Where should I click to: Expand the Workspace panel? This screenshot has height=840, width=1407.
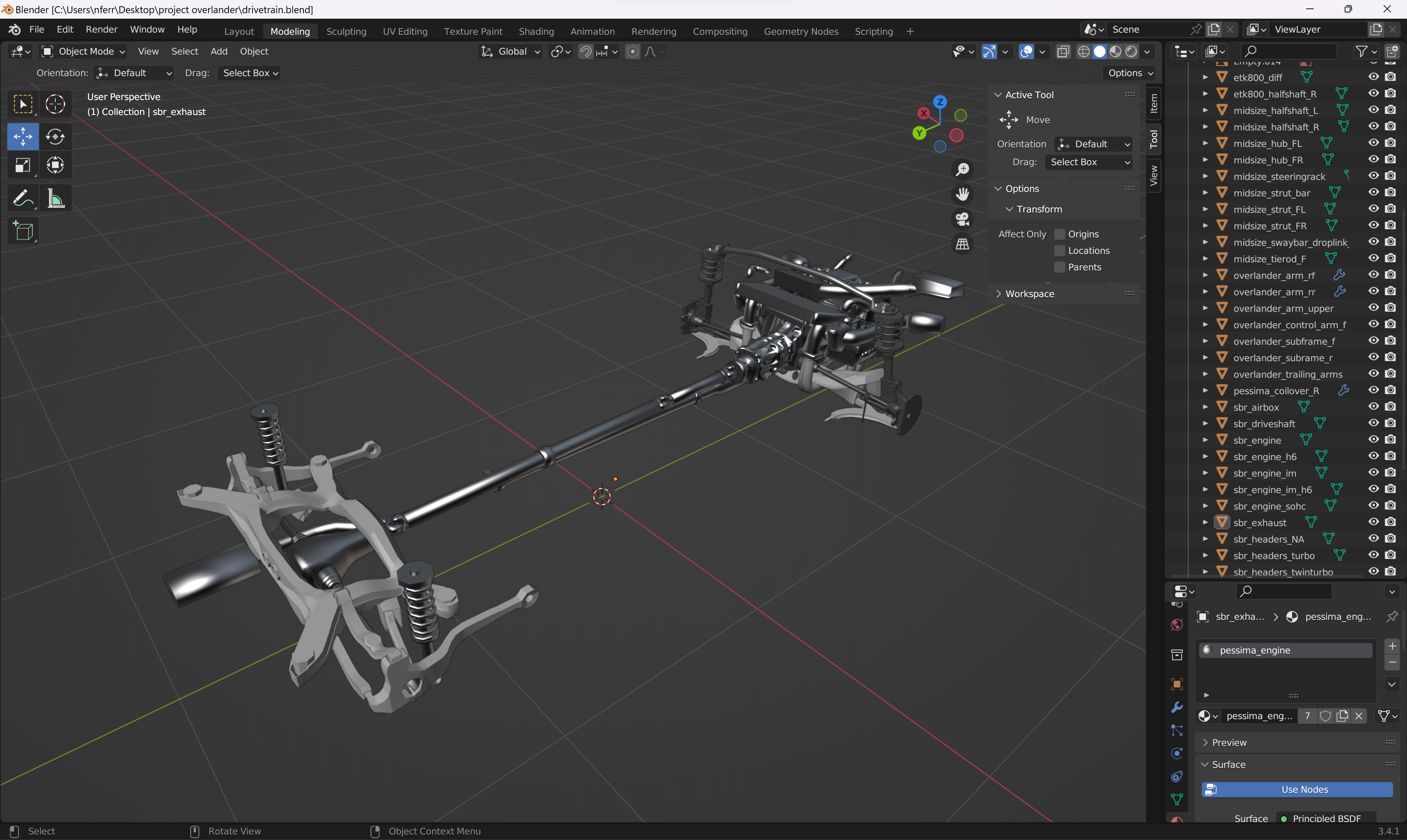click(x=1030, y=294)
